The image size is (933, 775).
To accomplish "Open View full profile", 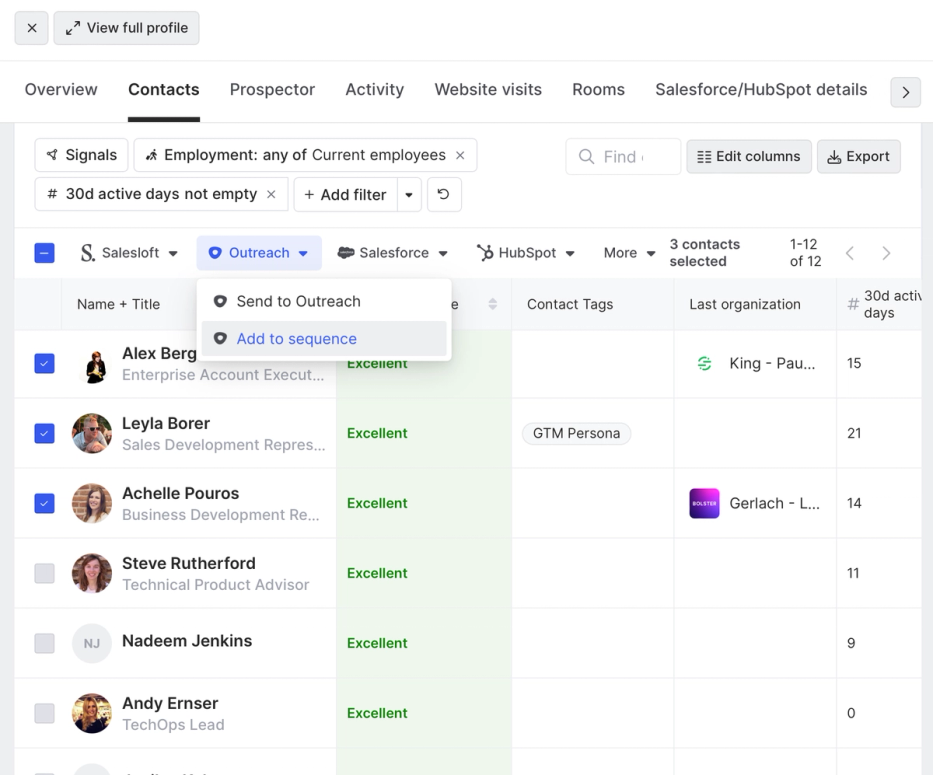I will click(126, 28).
